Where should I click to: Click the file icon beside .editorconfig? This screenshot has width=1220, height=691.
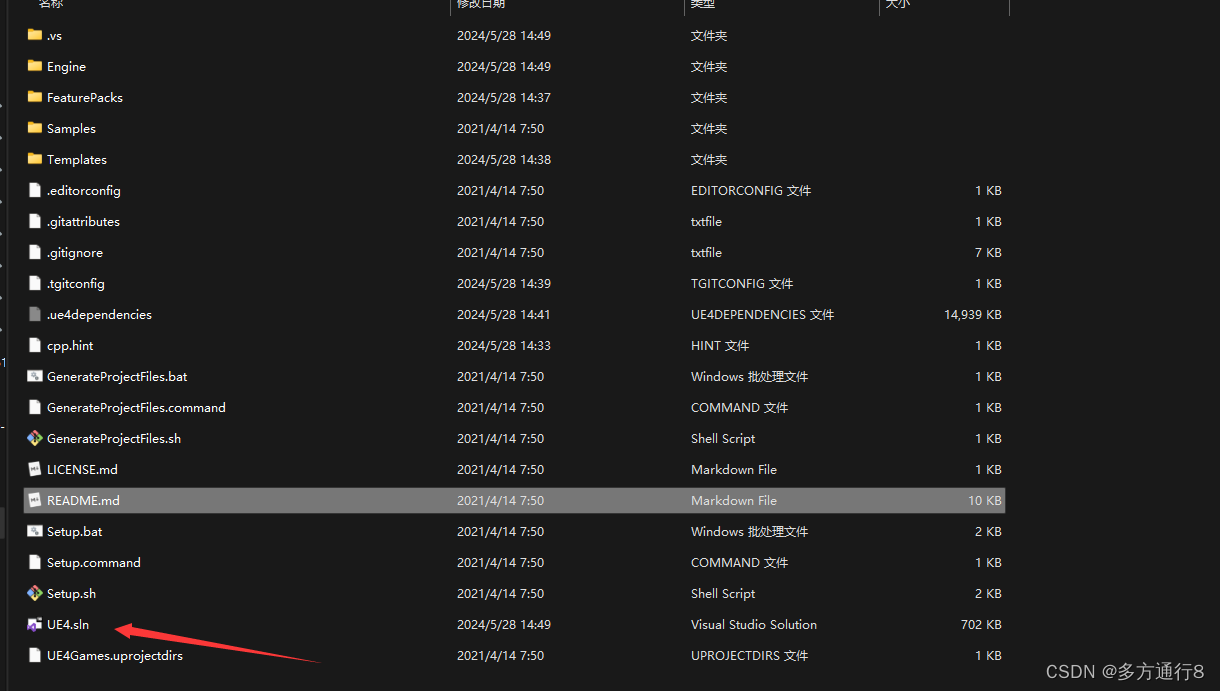(x=35, y=190)
